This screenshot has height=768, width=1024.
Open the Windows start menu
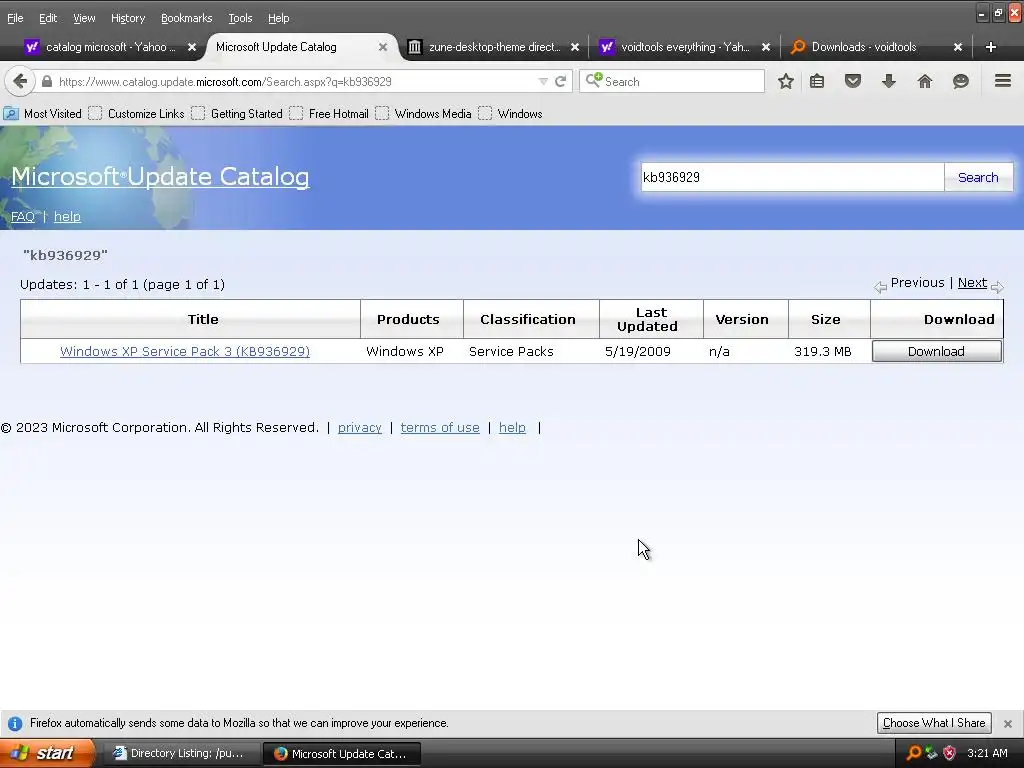click(x=47, y=754)
